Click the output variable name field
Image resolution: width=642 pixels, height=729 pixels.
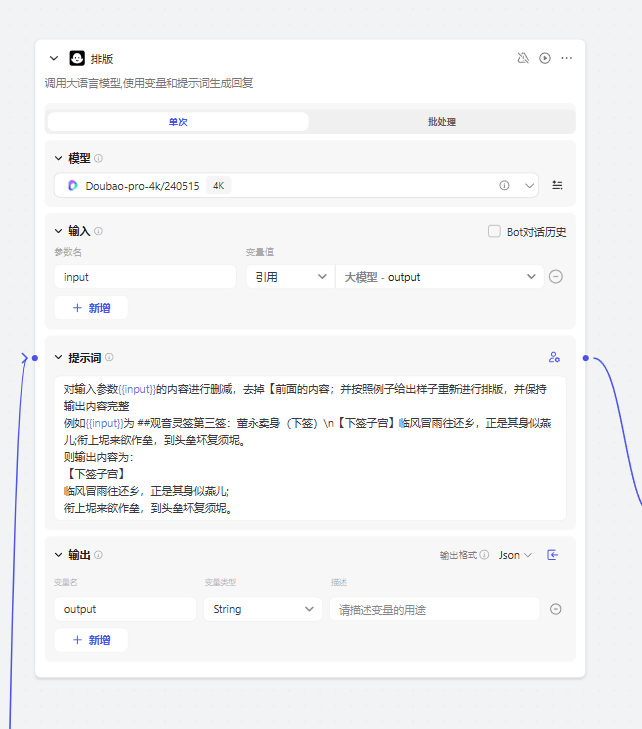click(125, 609)
